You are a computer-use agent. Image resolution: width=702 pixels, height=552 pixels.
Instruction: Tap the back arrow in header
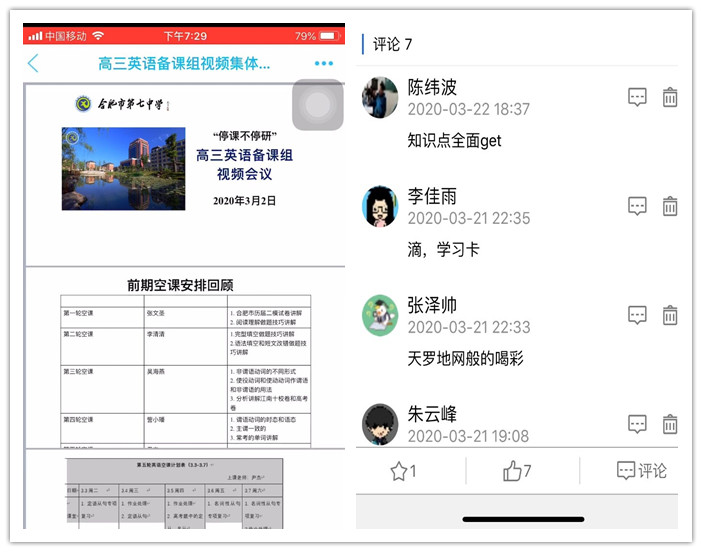coord(34,64)
